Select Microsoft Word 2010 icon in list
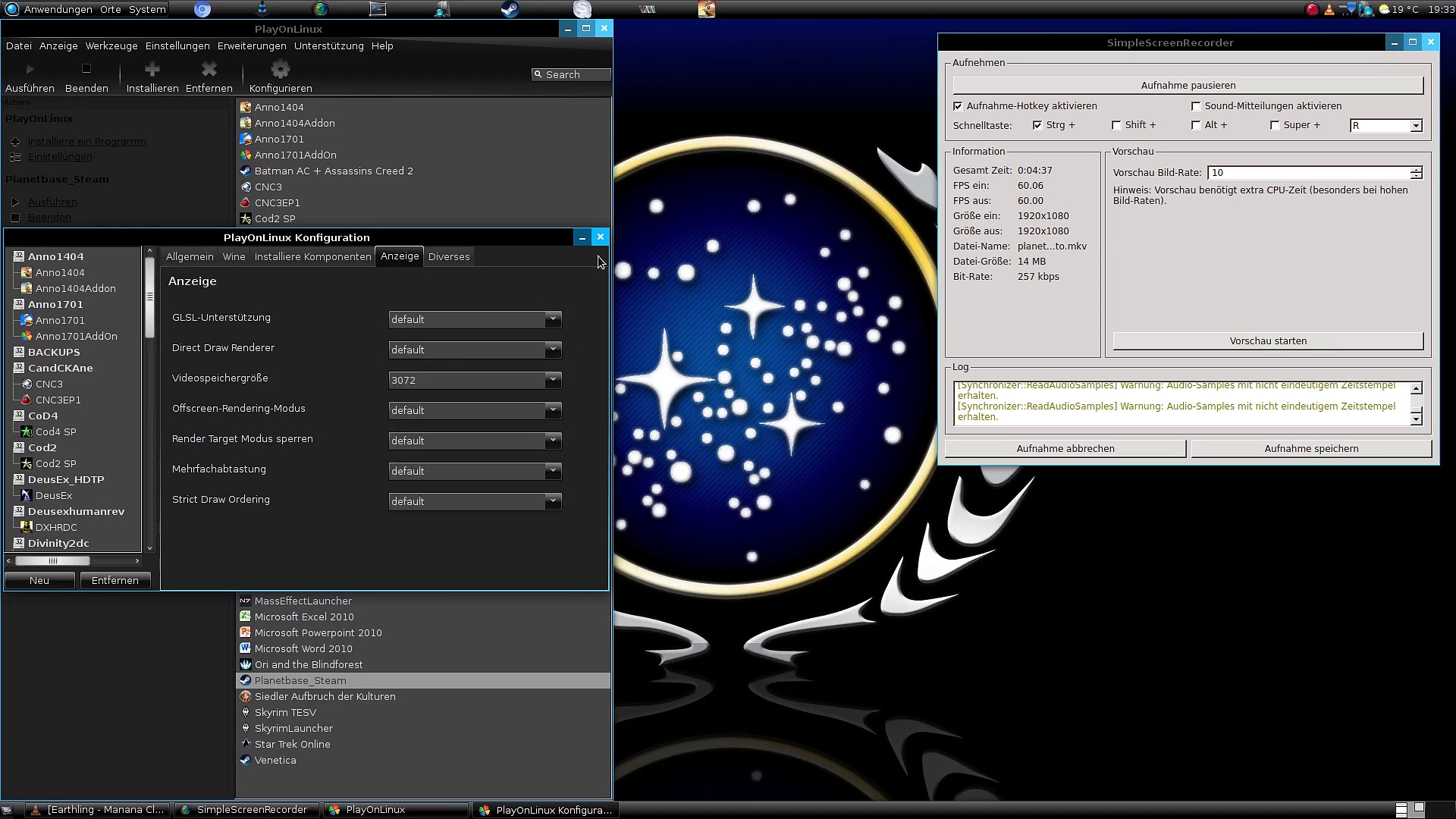1456x819 pixels. [245, 648]
